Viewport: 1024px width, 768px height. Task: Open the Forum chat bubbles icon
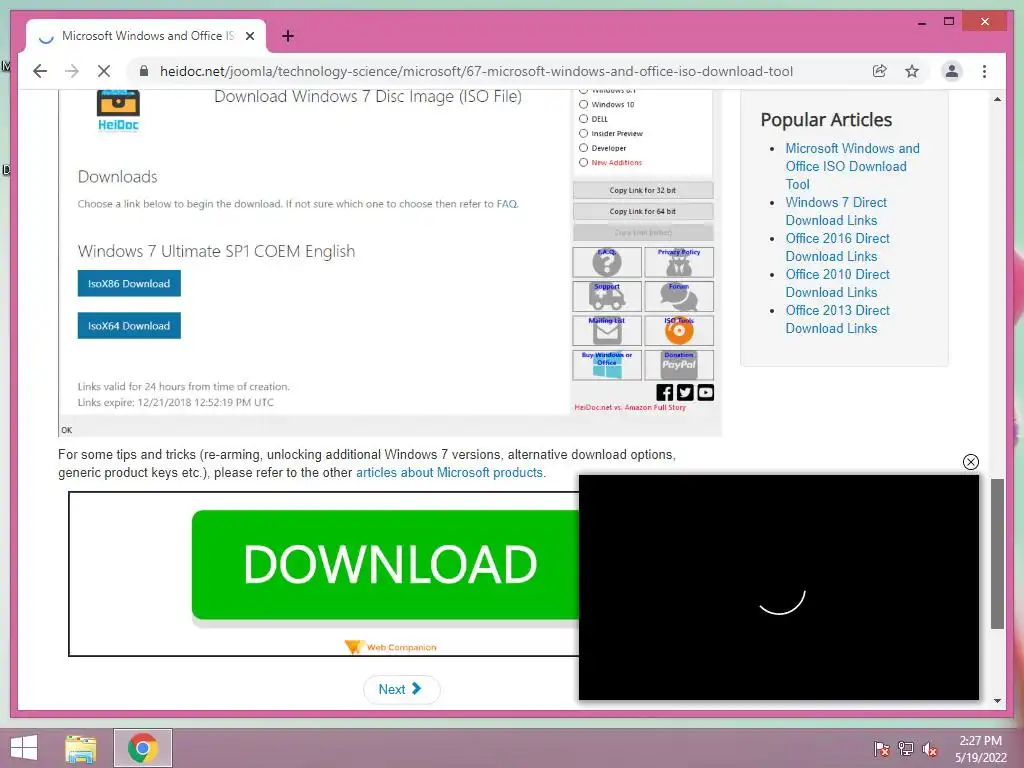679,296
